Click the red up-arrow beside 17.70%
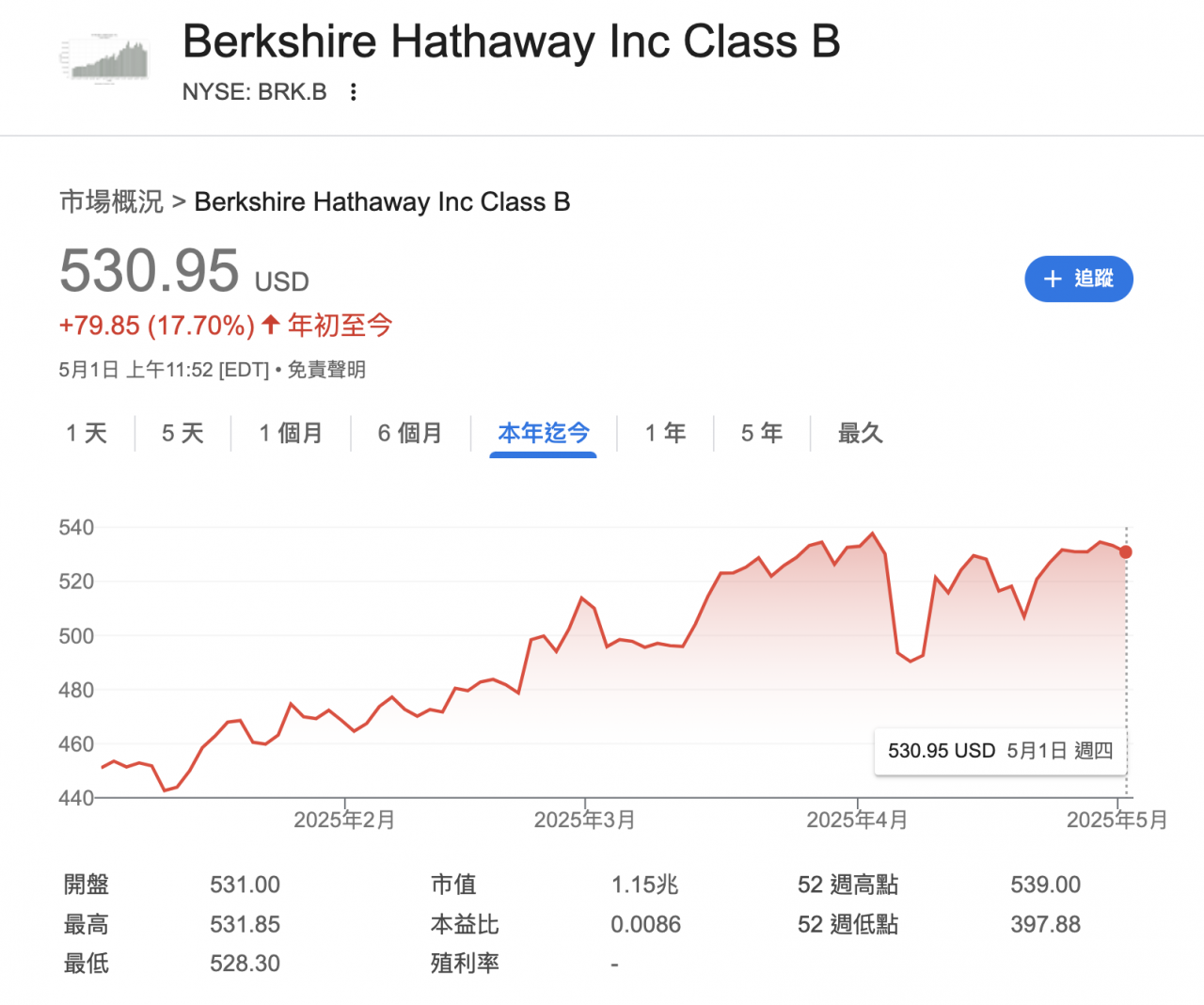The image size is (1204, 1005). [x=271, y=325]
